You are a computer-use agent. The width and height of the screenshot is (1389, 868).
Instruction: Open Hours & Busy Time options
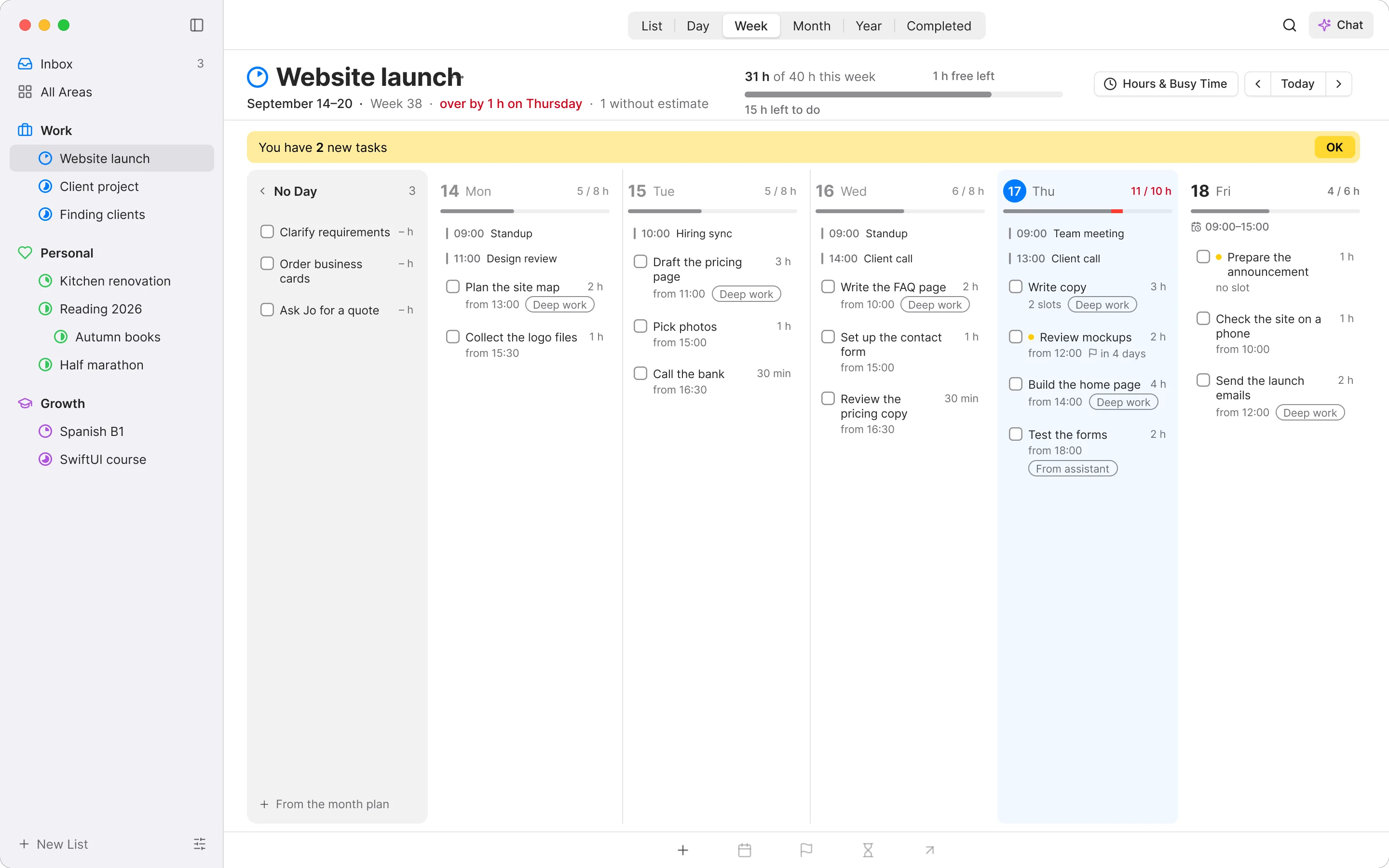(1166, 84)
